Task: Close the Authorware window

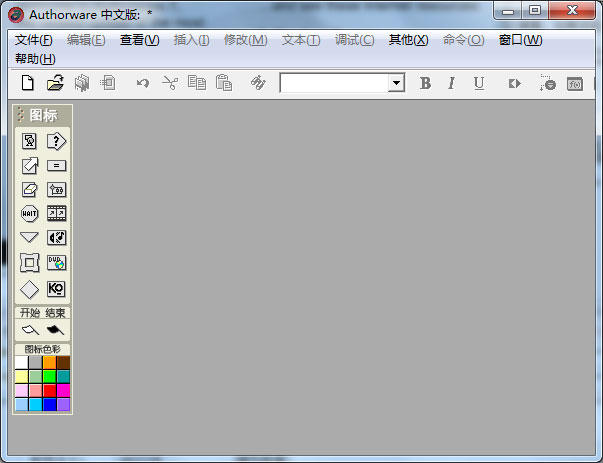Action: pos(572,10)
